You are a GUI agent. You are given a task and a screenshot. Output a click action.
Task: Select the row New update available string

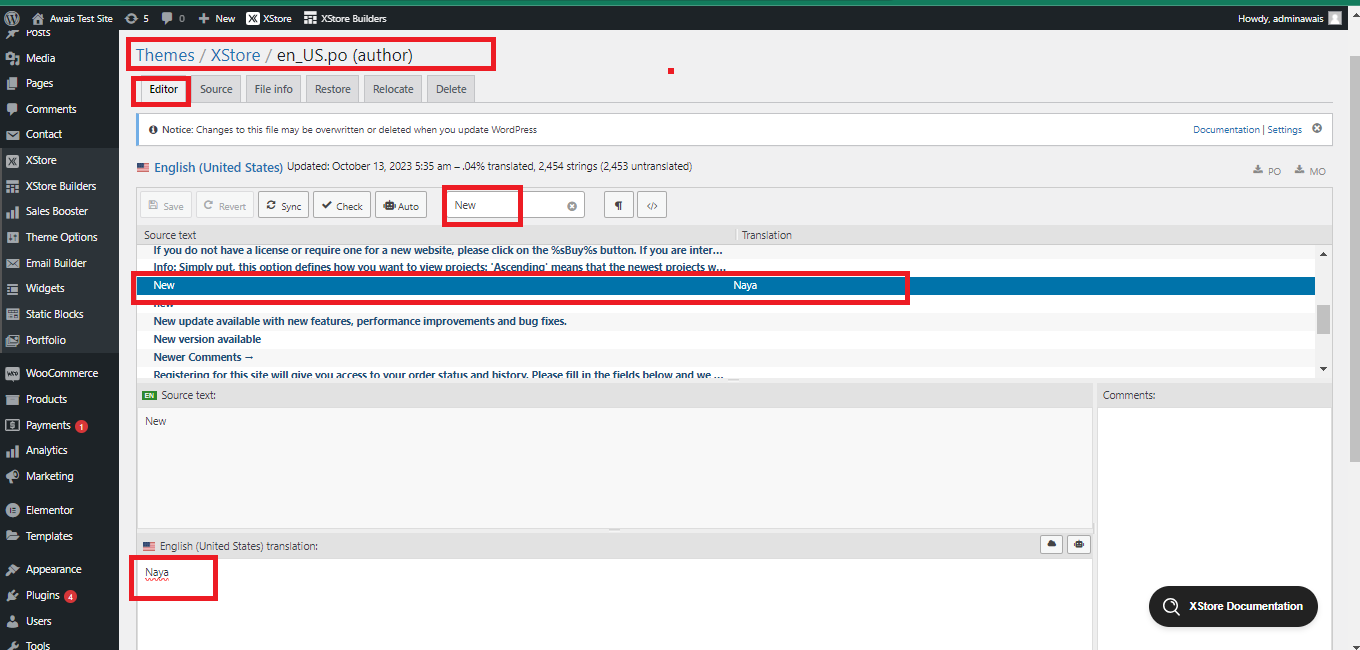726,321
